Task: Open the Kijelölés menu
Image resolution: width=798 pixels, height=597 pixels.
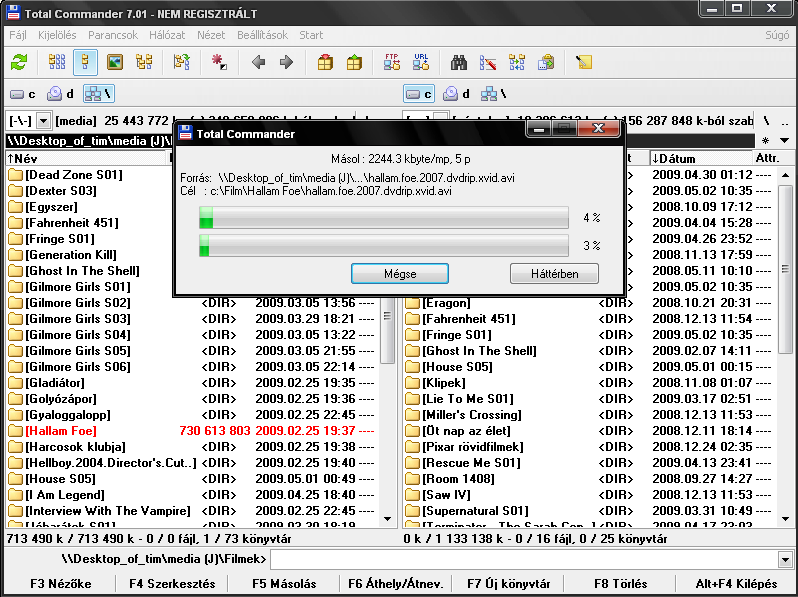Action: coord(57,35)
